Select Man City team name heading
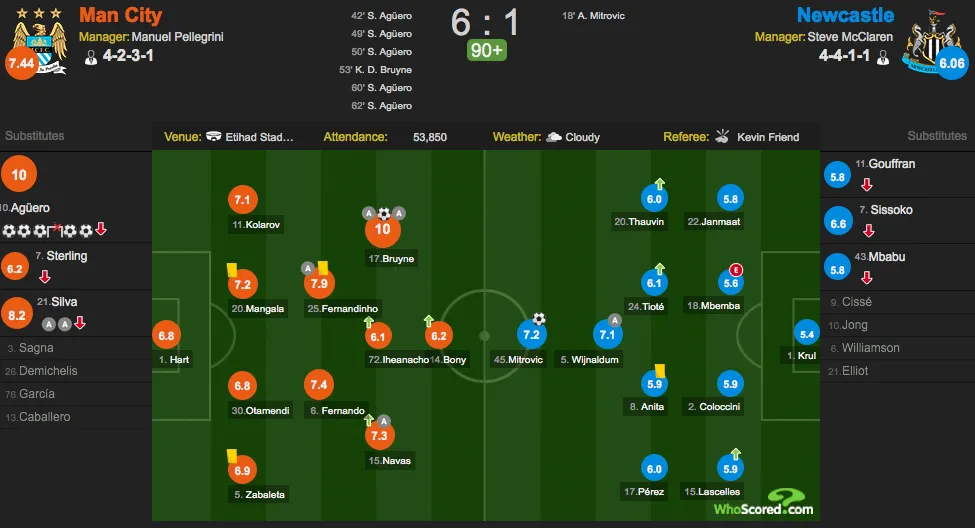Screen dimensions: 975x528 click(x=121, y=15)
